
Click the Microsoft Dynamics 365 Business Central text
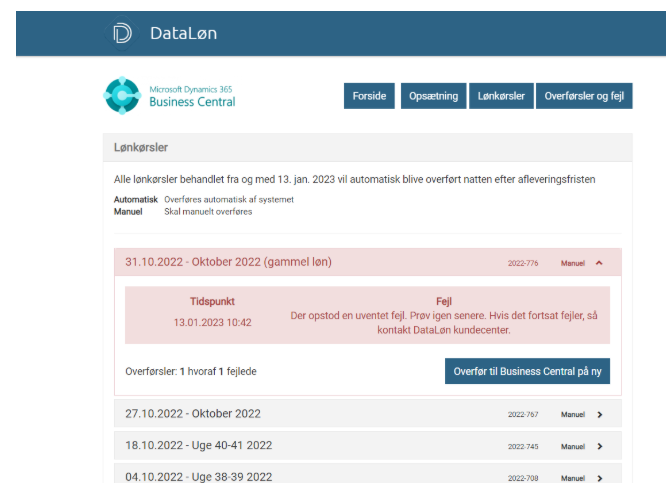click(192, 96)
